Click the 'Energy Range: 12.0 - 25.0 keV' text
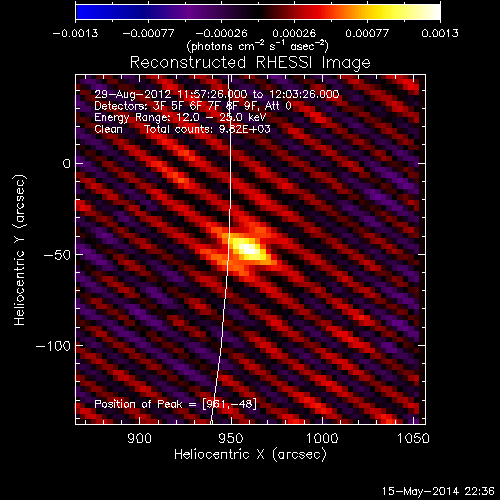Image resolution: width=500 pixels, height=500 pixels. (180, 117)
